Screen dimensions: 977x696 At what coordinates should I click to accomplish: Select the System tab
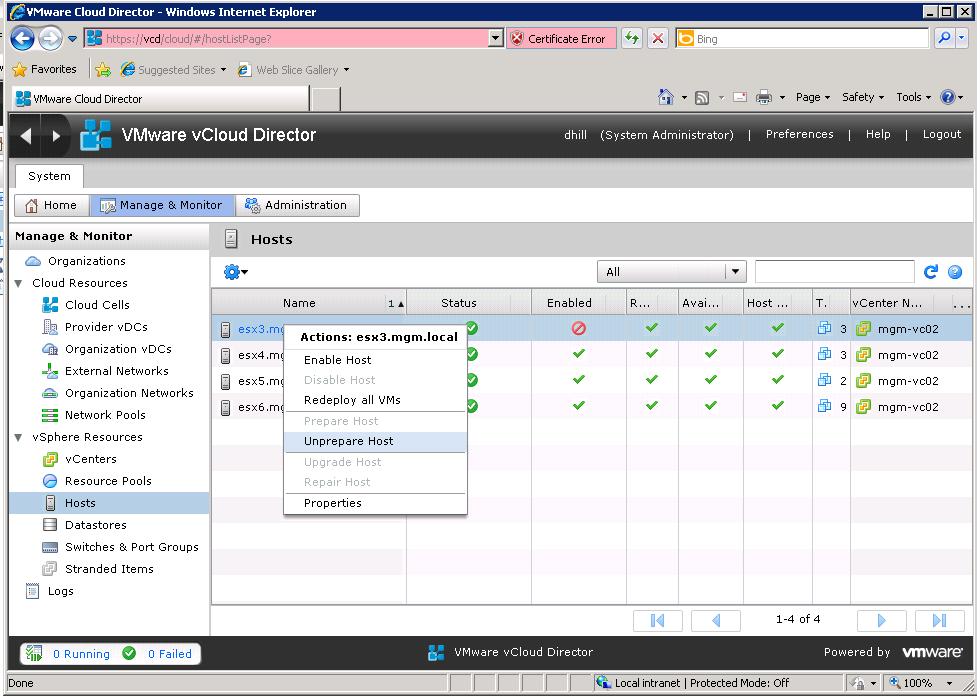click(x=49, y=176)
